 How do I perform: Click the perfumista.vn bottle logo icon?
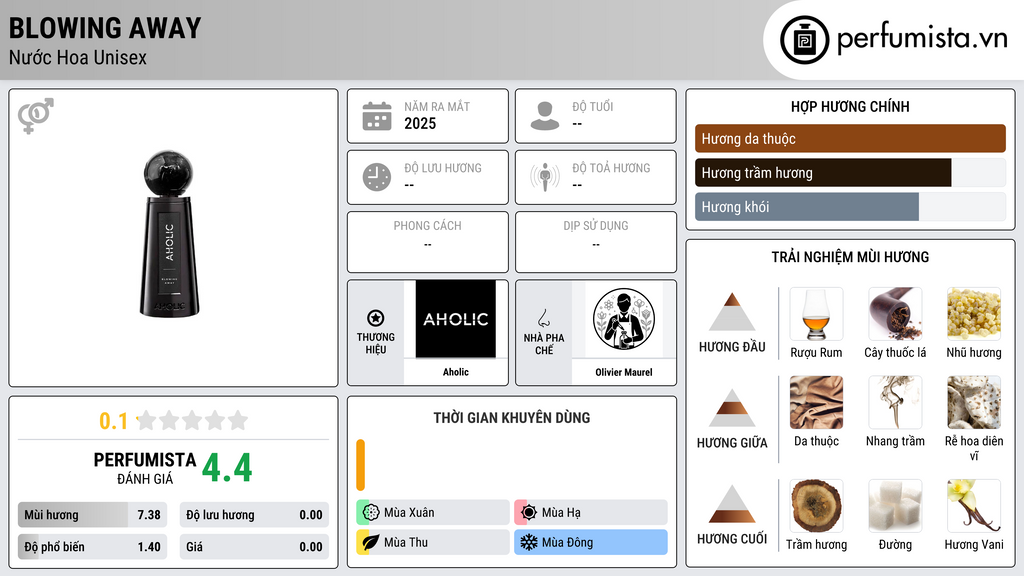tap(804, 40)
